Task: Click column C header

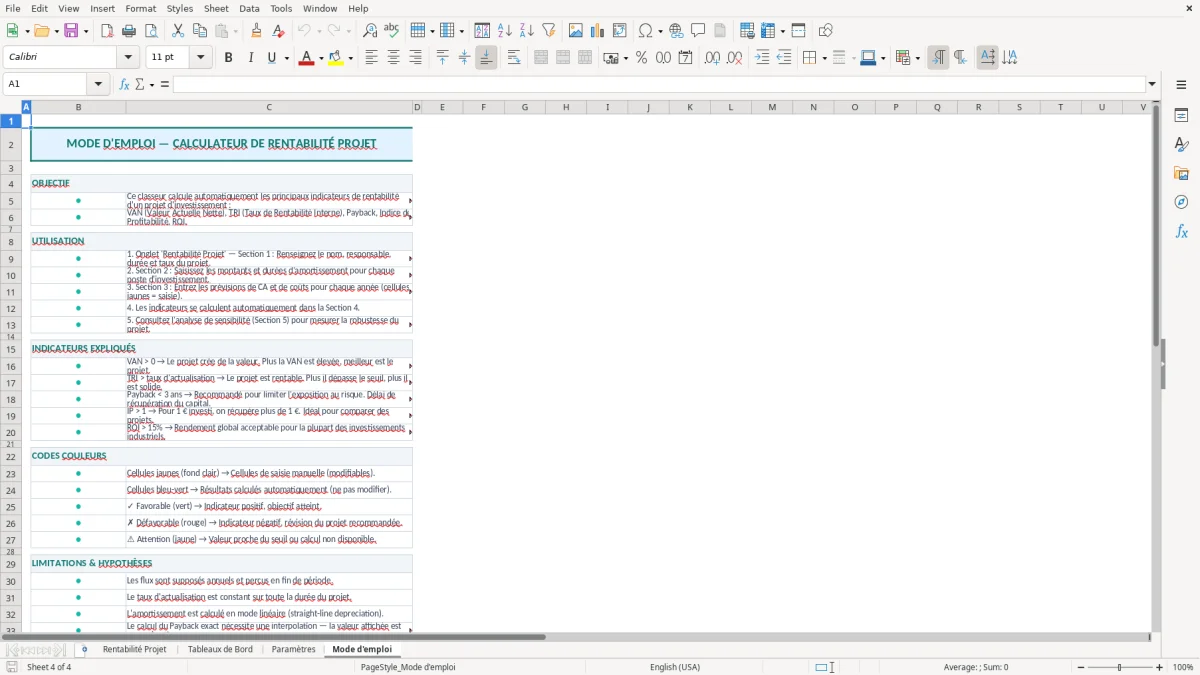Action: pyautogui.click(x=269, y=107)
